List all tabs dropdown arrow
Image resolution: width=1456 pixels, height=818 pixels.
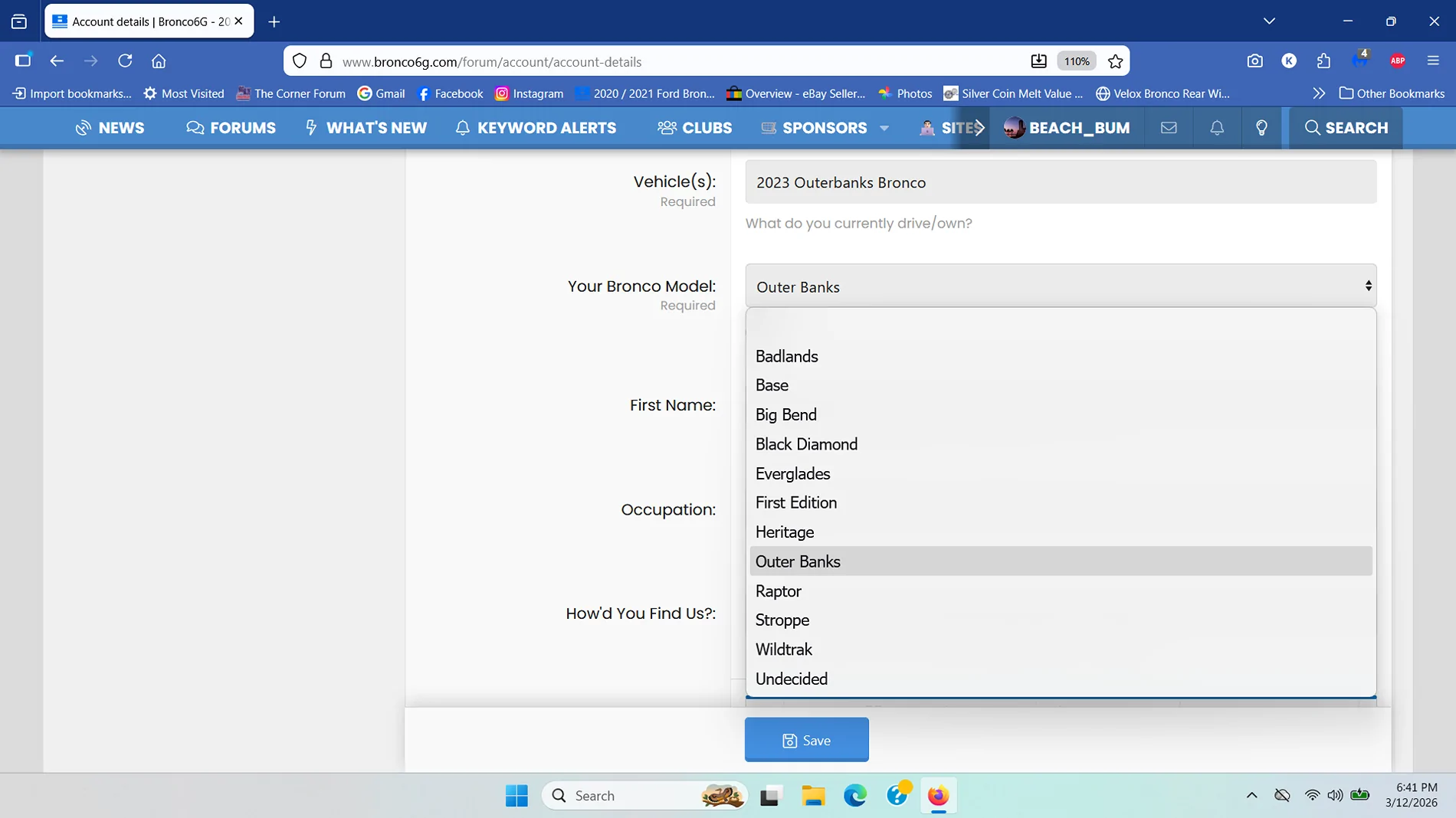click(x=1269, y=21)
